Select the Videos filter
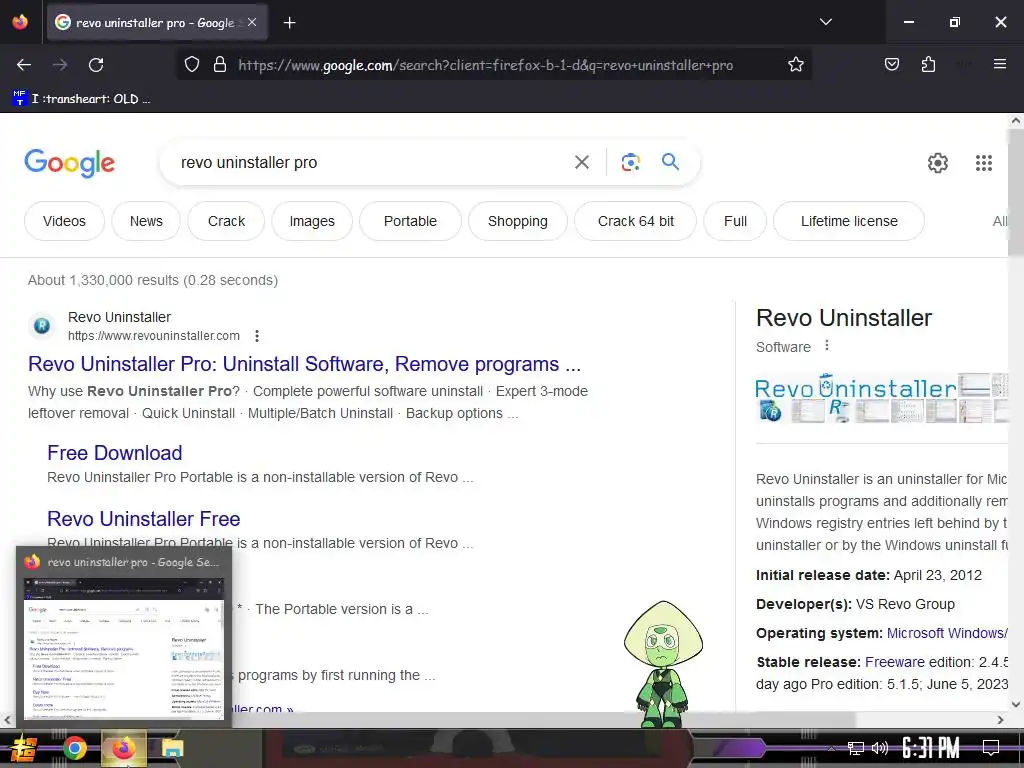This screenshot has height=768, width=1024. tap(64, 221)
